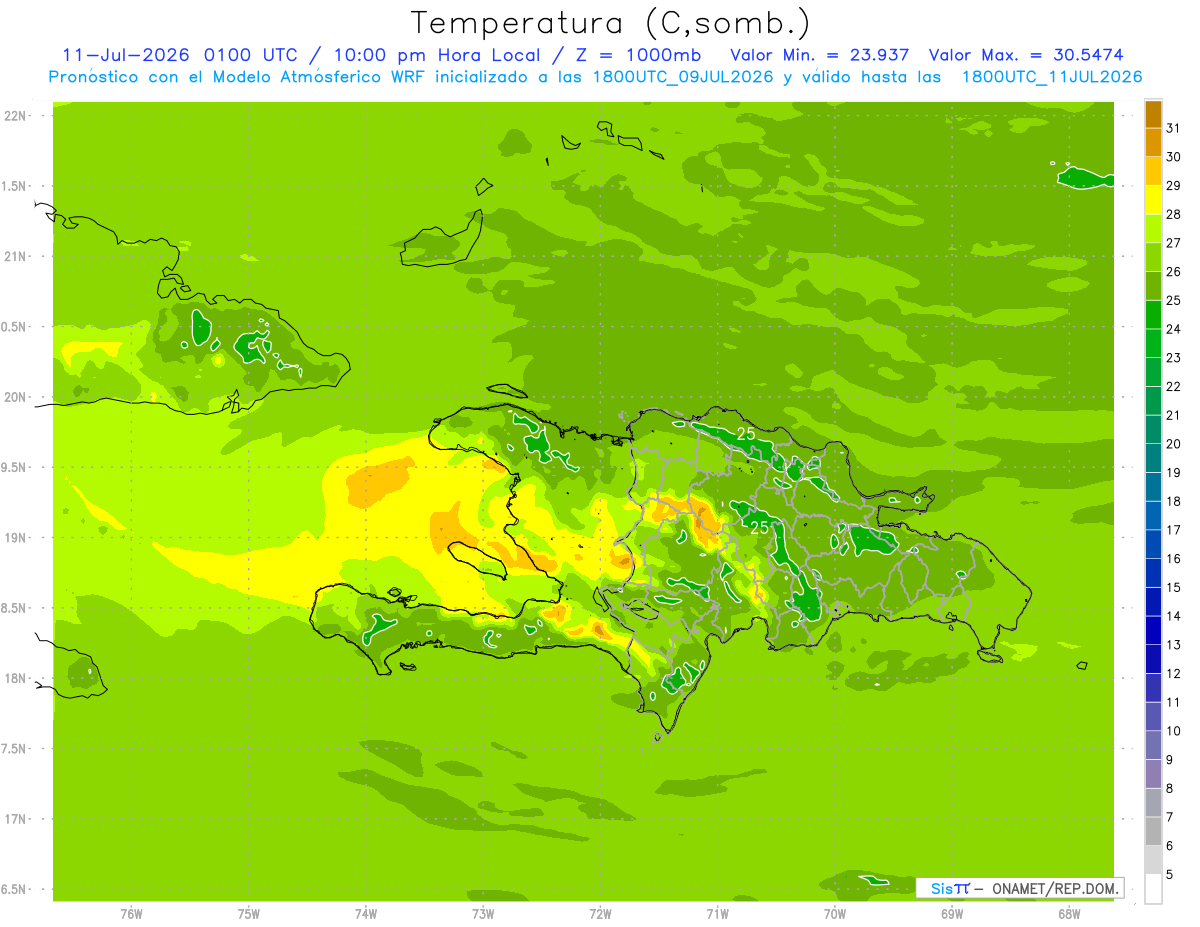The width and height of the screenshot is (1200, 927).
Task: Select the legend scale value '16'
Action: 1174,559
